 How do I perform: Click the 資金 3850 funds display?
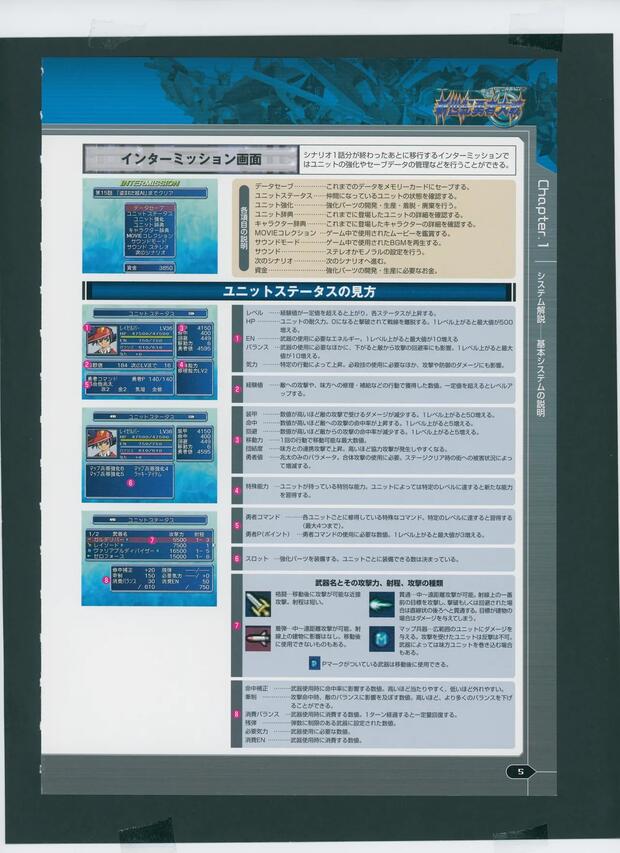(150, 267)
